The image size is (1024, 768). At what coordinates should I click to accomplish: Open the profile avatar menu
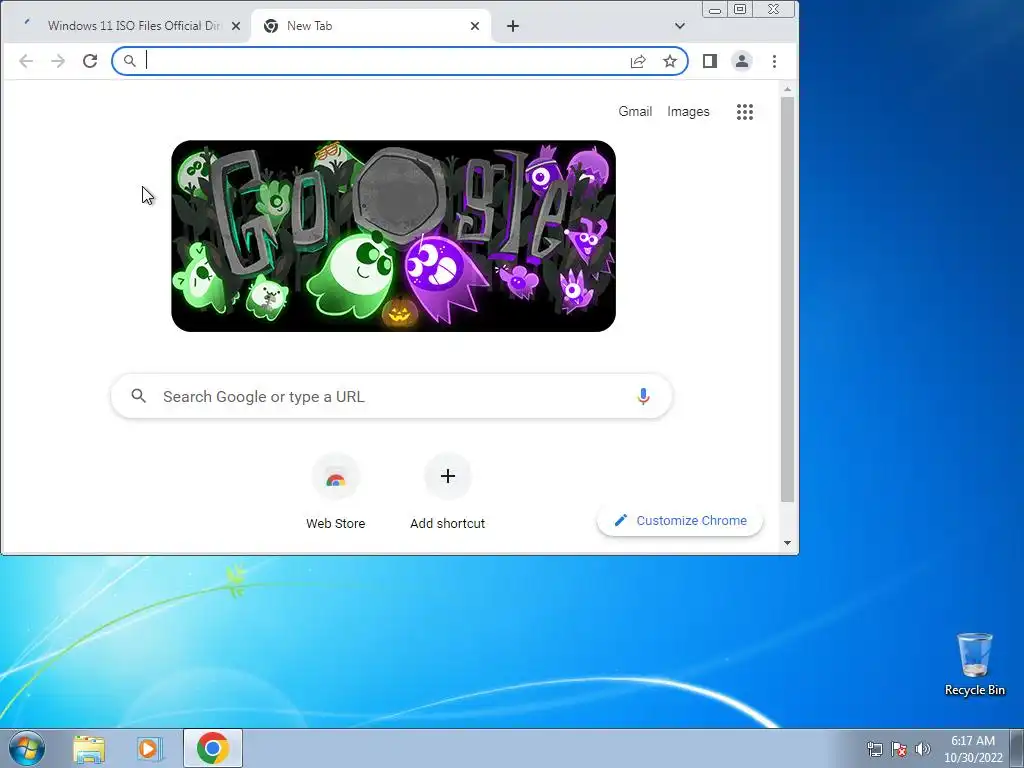(x=742, y=61)
